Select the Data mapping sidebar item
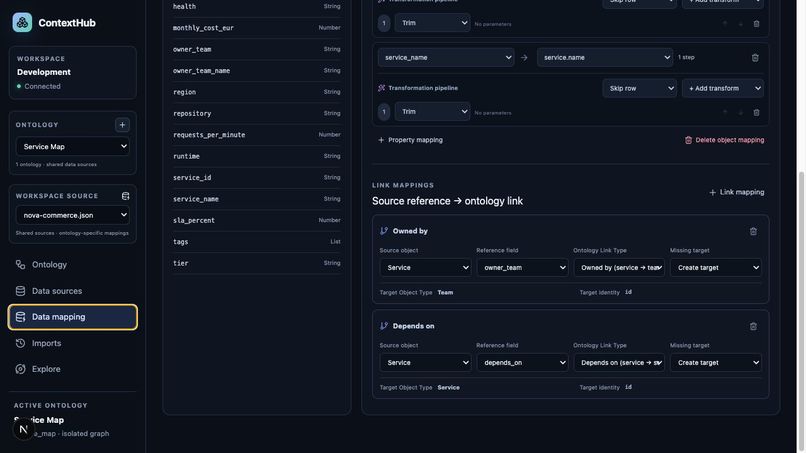The width and height of the screenshot is (806, 453). pyautogui.click(x=72, y=317)
